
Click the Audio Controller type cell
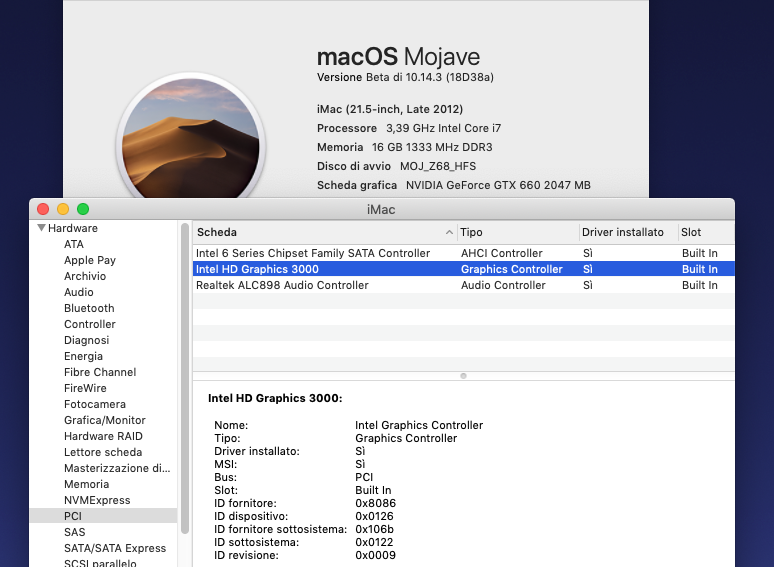503,285
